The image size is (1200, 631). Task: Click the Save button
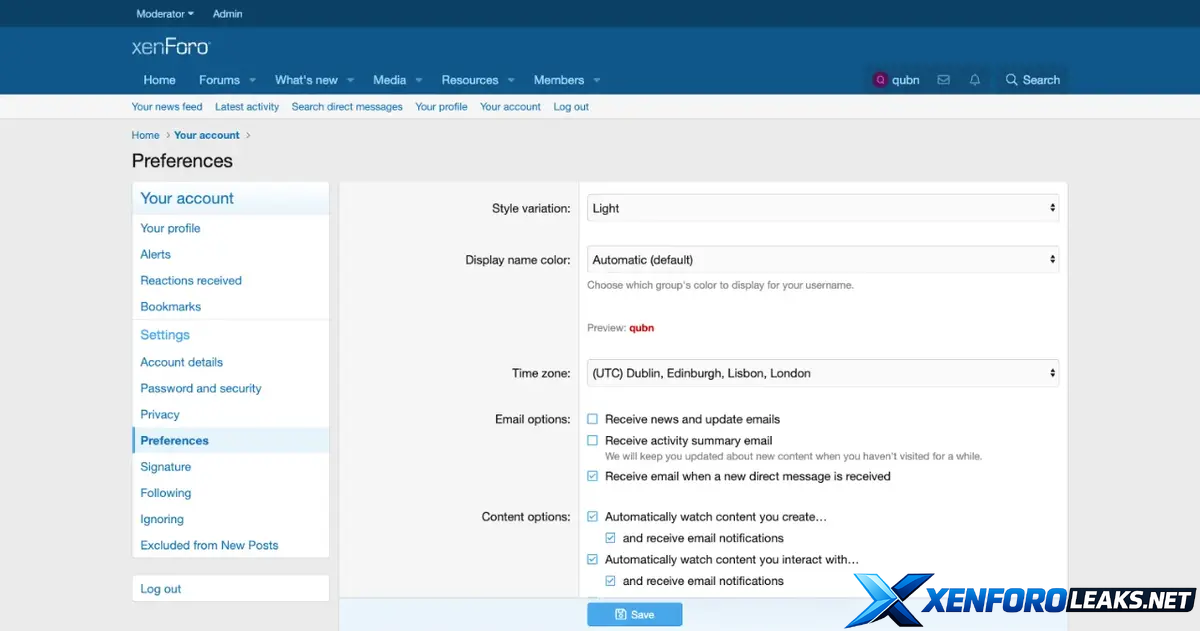(634, 614)
